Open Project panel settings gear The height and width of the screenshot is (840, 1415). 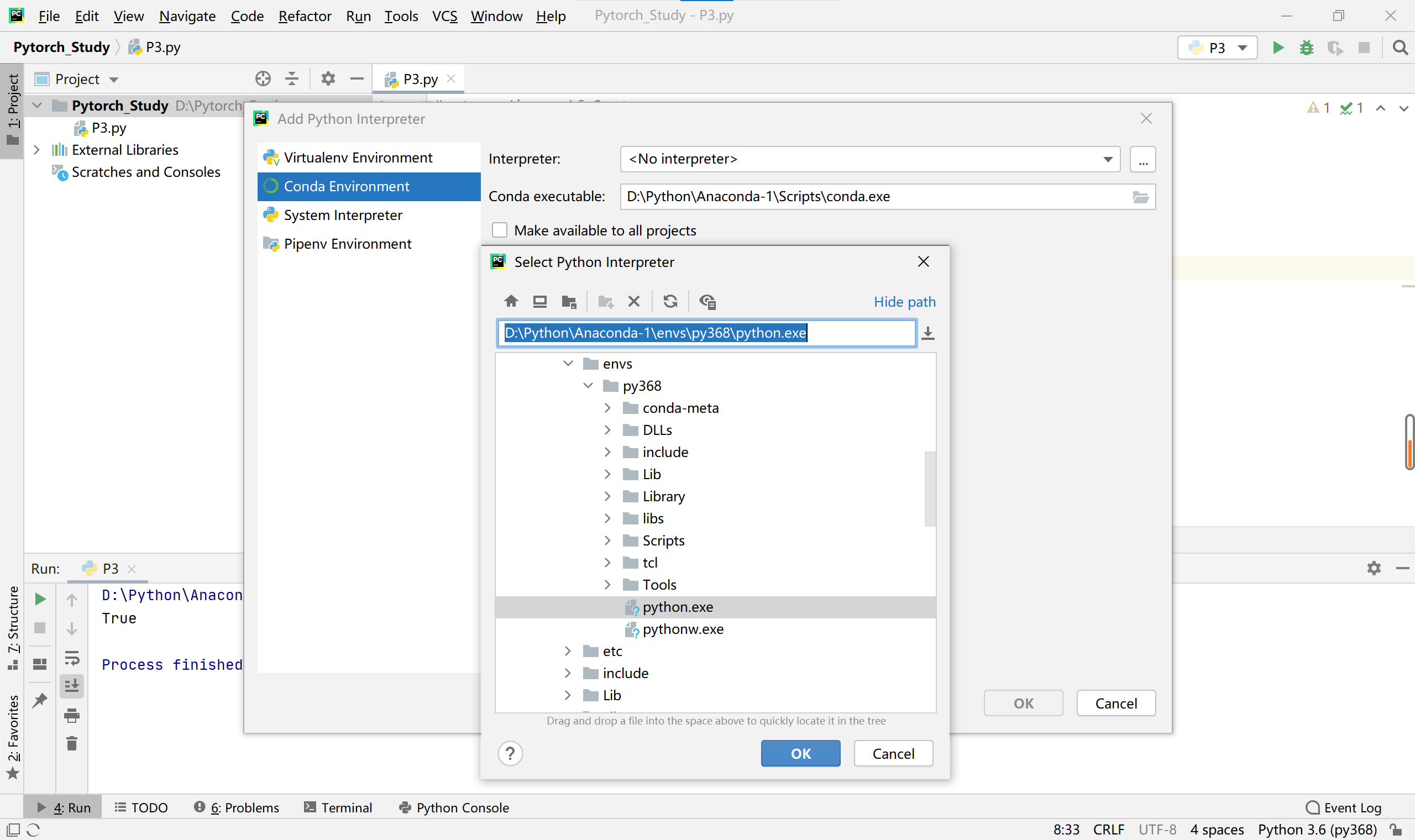coord(328,78)
